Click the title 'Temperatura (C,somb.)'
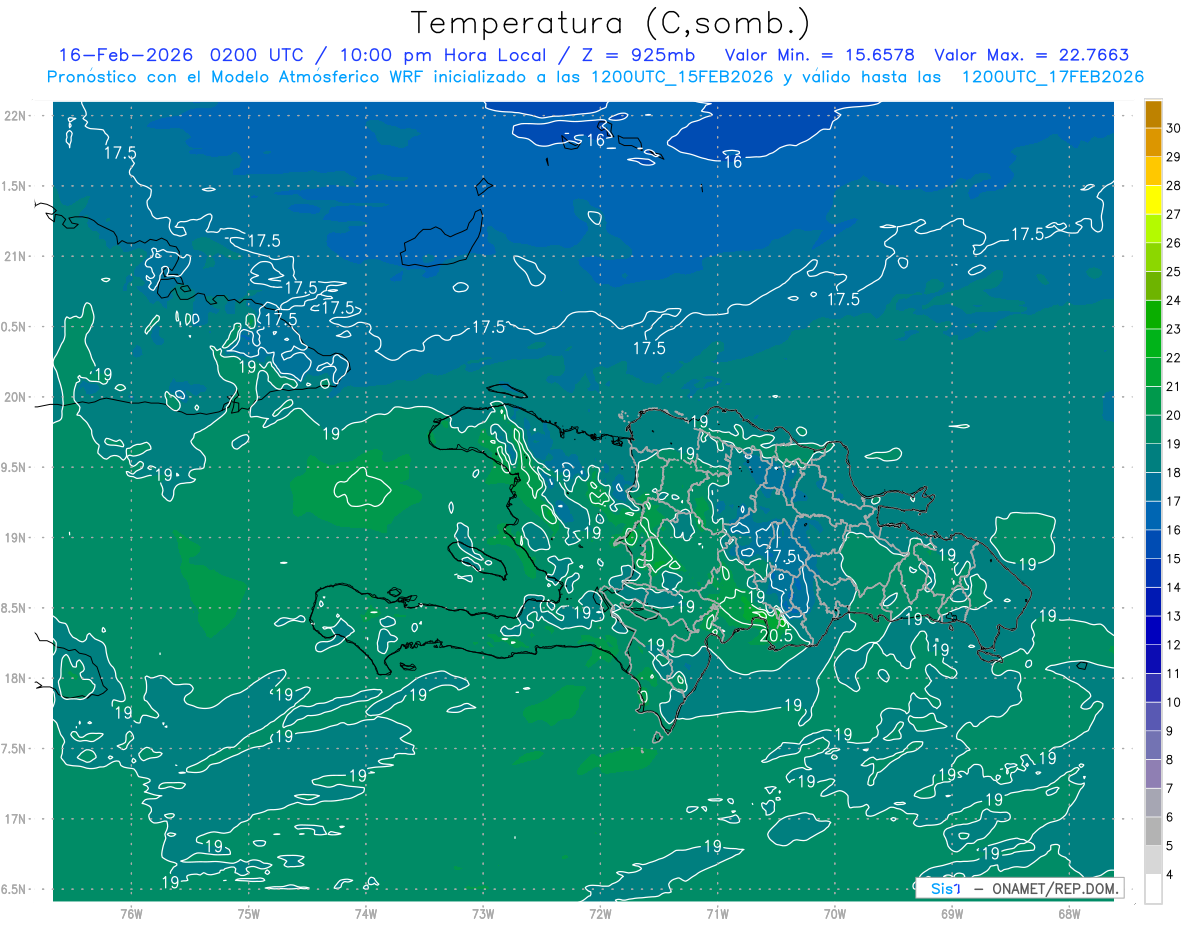1200x927 pixels. [610, 24]
